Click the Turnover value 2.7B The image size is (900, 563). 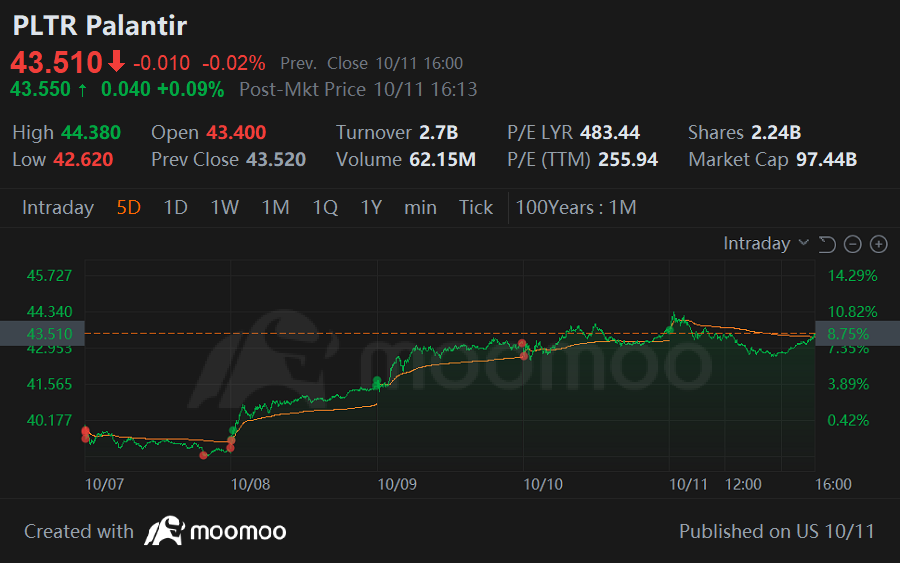pyautogui.click(x=439, y=133)
